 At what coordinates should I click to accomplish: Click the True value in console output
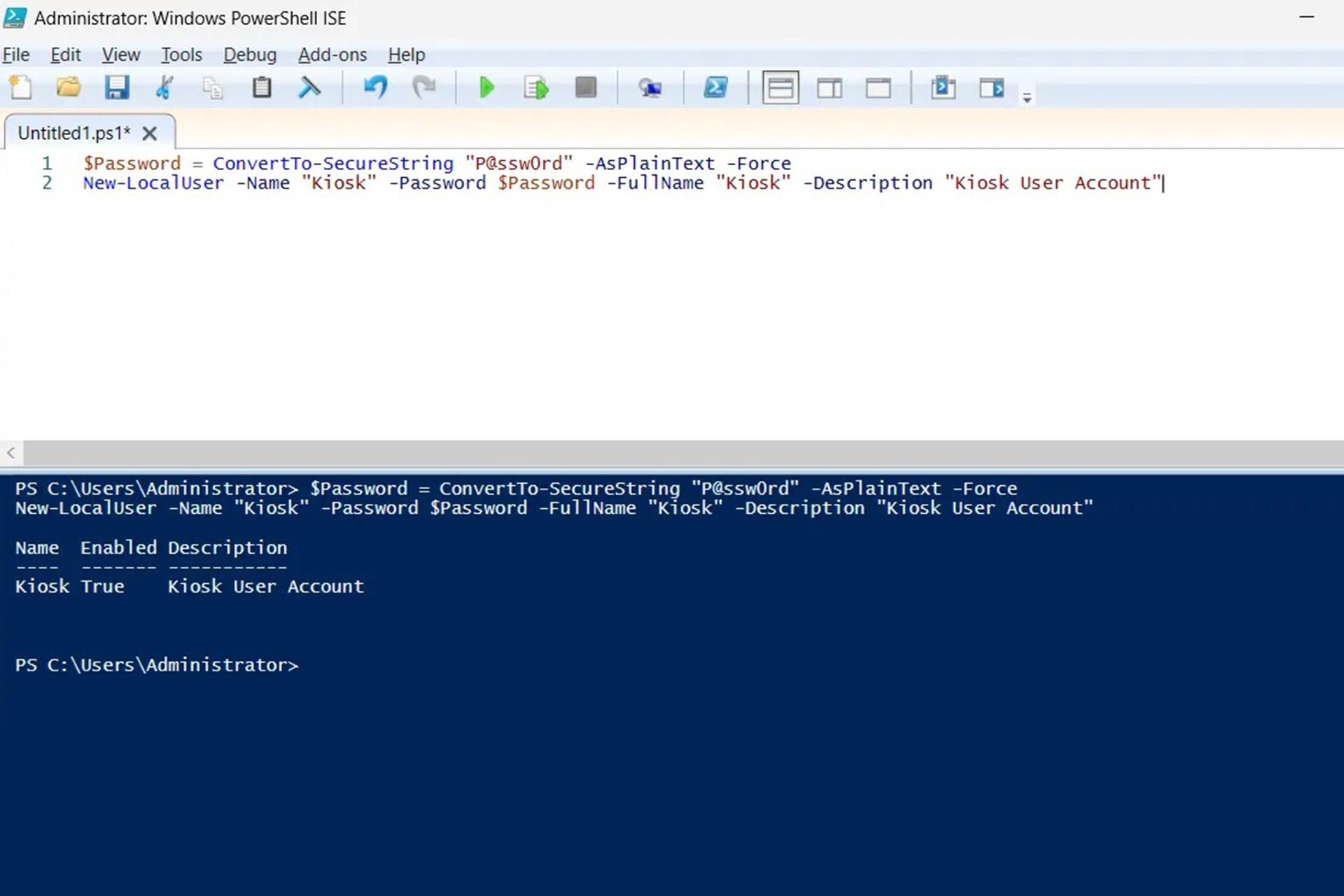102,586
